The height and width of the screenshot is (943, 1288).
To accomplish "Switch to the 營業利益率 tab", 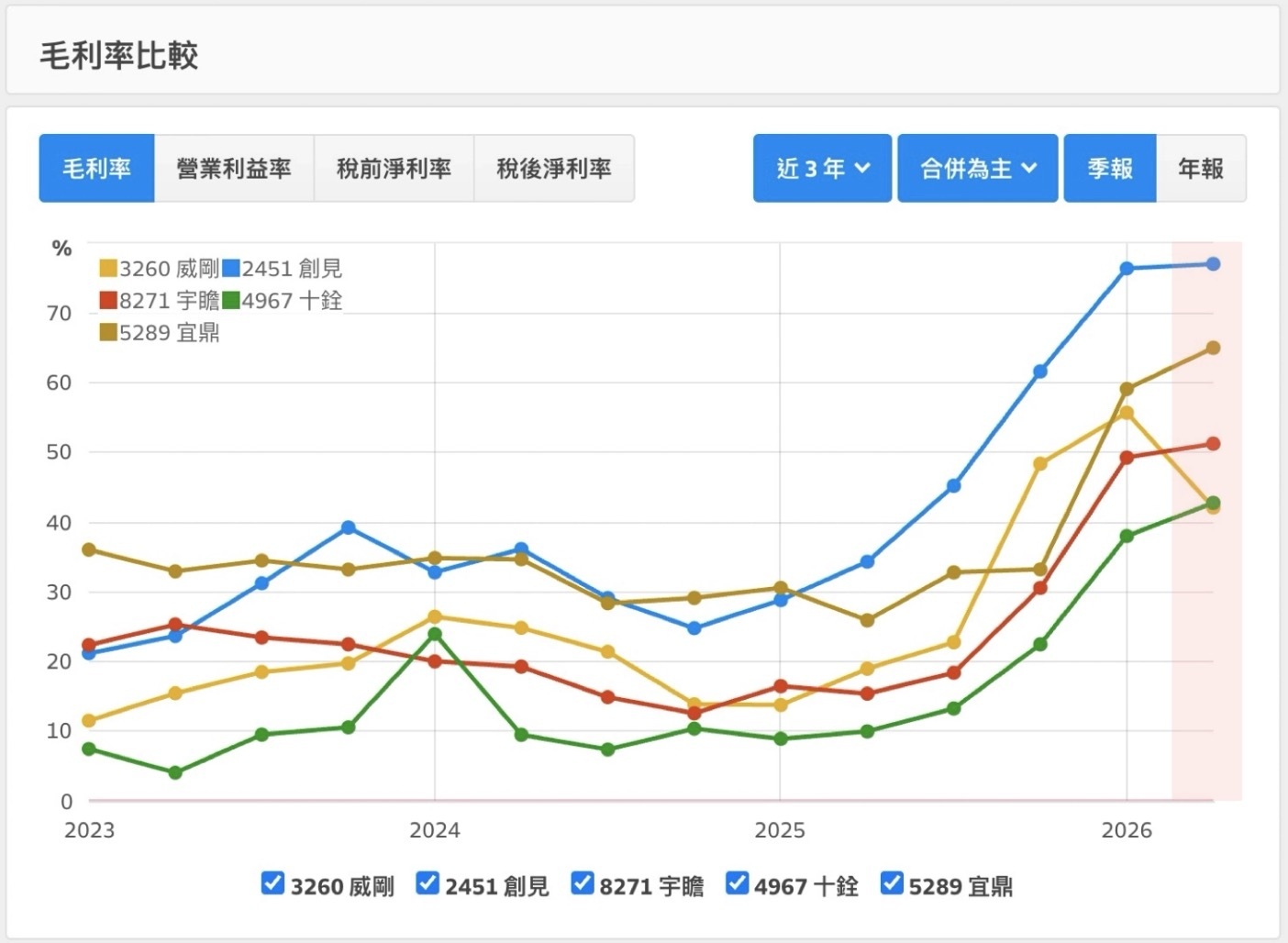I will (234, 168).
